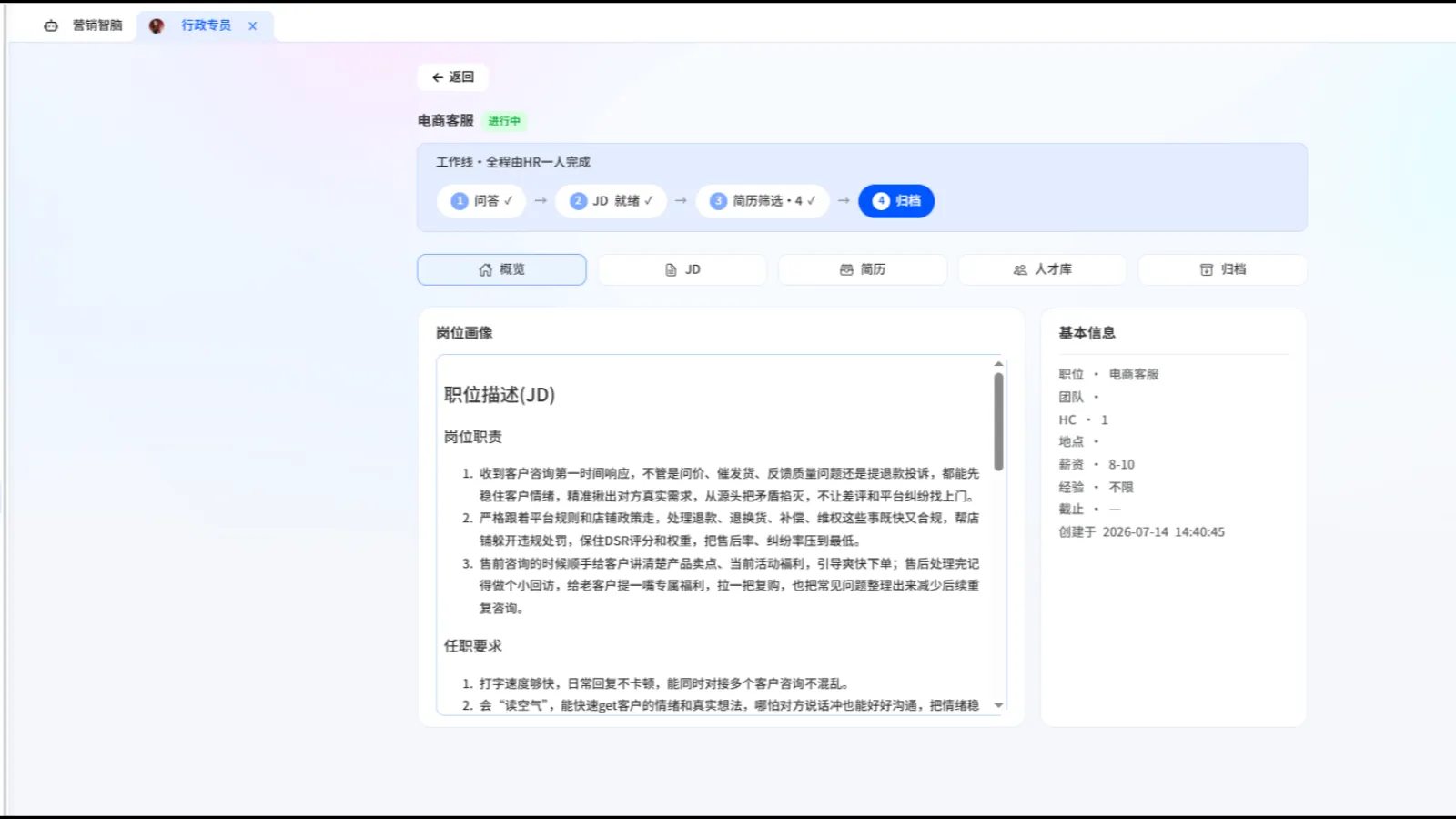Image resolution: width=1456 pixels, height=819 pixels.
Task: Click the 工作线 · 全程由HR一人完成 label
Action: [x=513, y=162]
